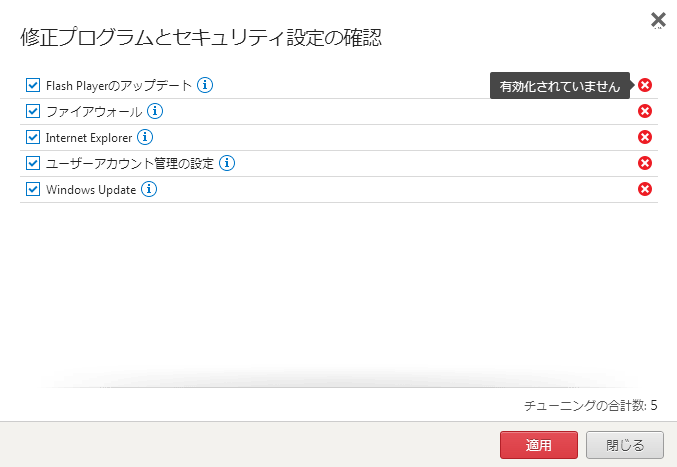Uncheck the Flash Player update checkbox
The width and height of the screenshot is (677, 467).
pos(33,85)
